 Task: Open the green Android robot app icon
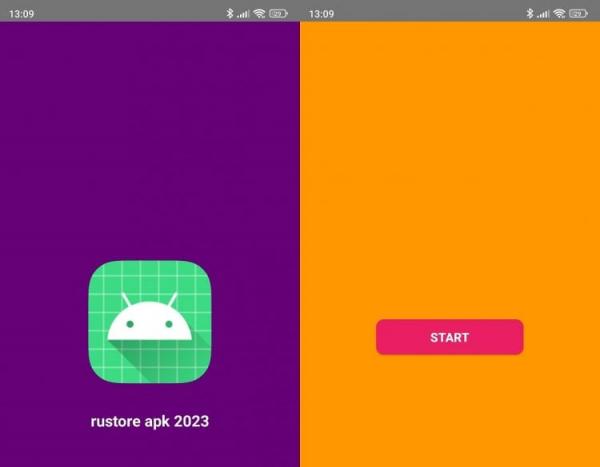(x=150, y=322)
